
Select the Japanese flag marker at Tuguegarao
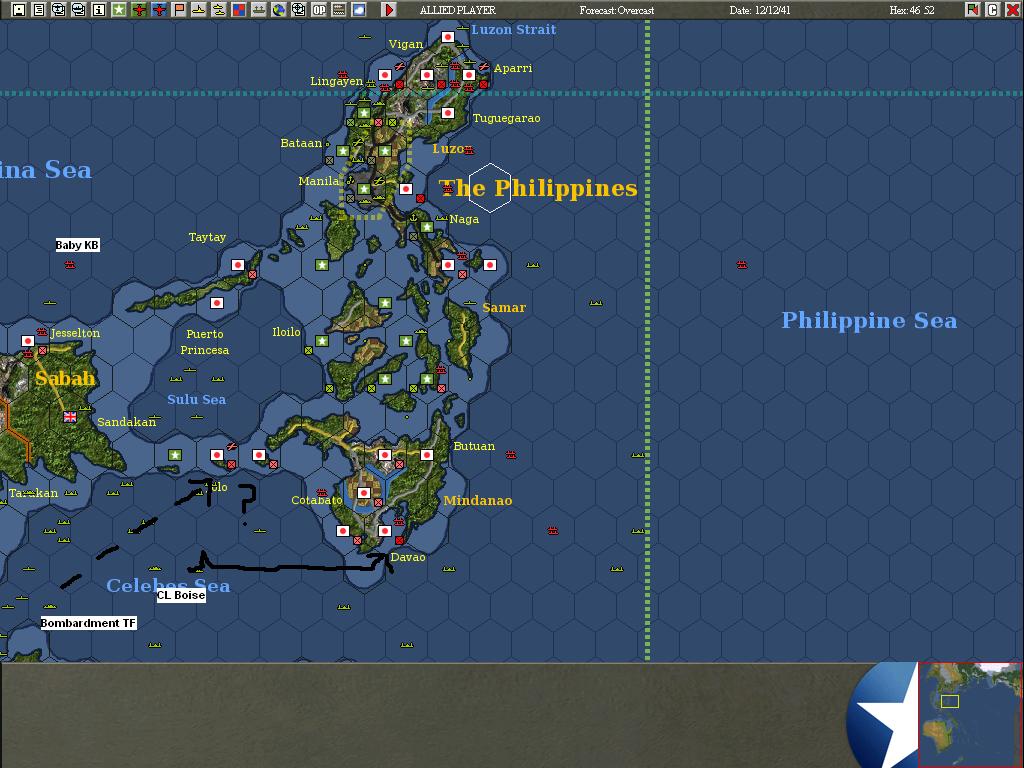tap(447, 113)
